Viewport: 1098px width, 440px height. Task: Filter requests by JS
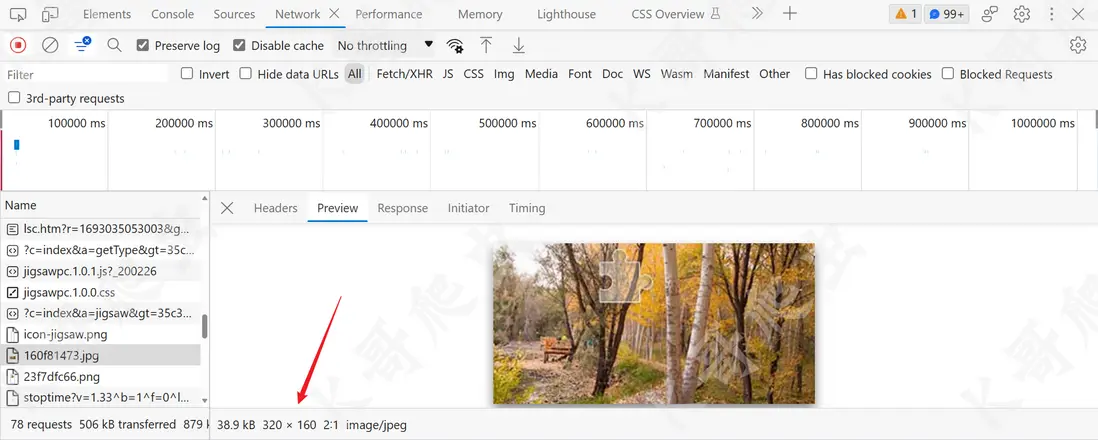click(448, 74)
